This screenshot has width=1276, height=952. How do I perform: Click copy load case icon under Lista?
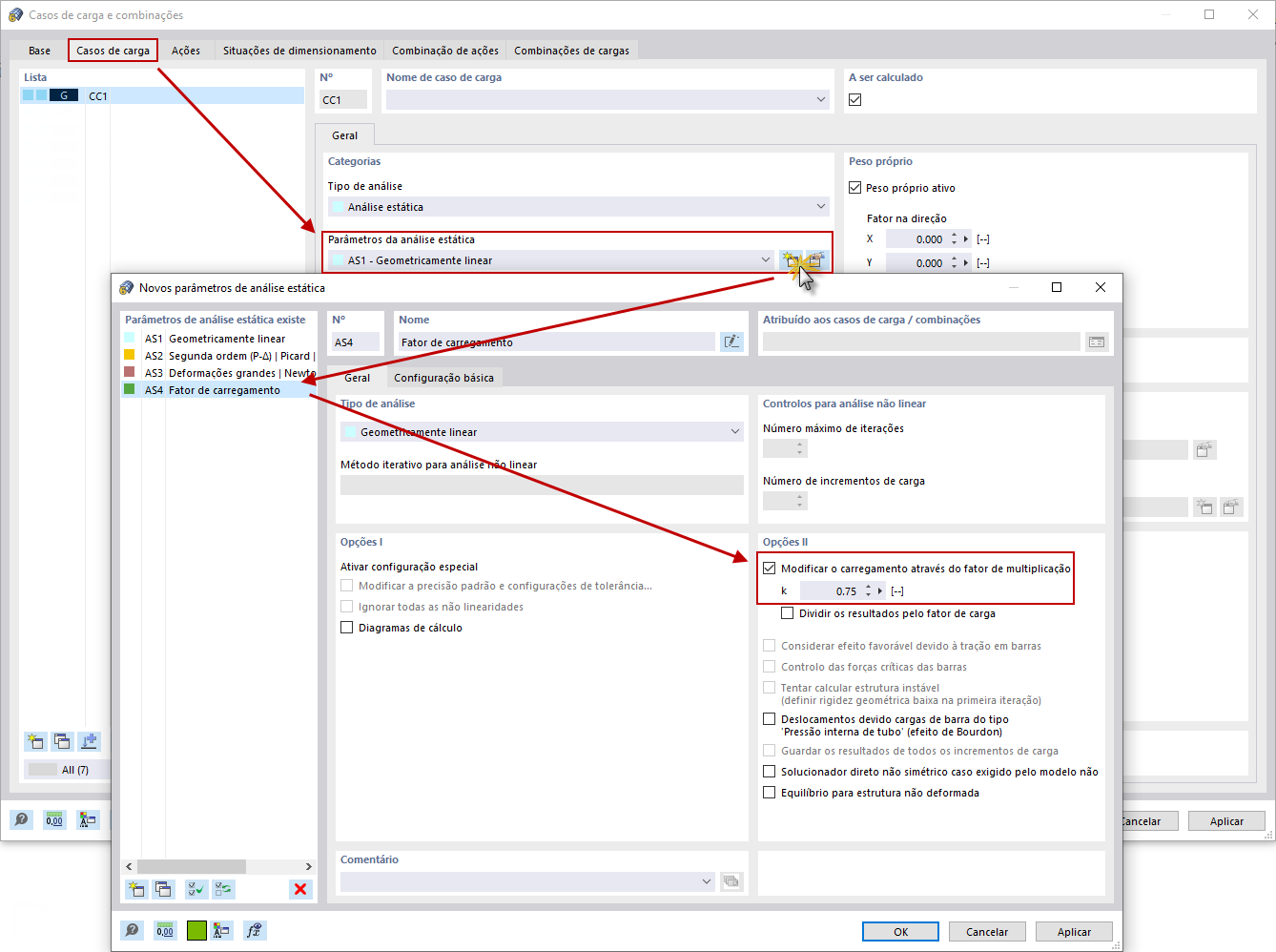(62, 741)
